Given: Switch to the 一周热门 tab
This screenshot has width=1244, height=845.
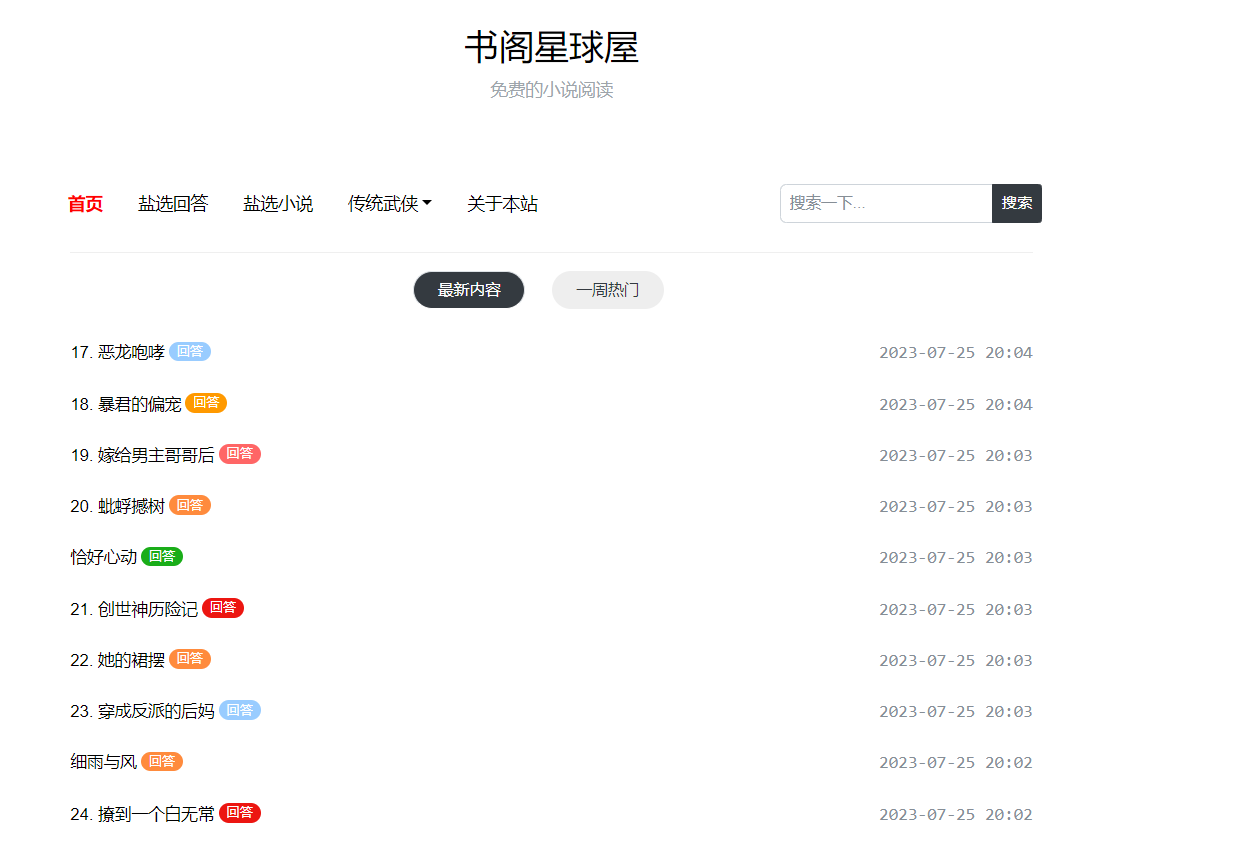Looking at the screenshot, I should (x=607, y=290).
